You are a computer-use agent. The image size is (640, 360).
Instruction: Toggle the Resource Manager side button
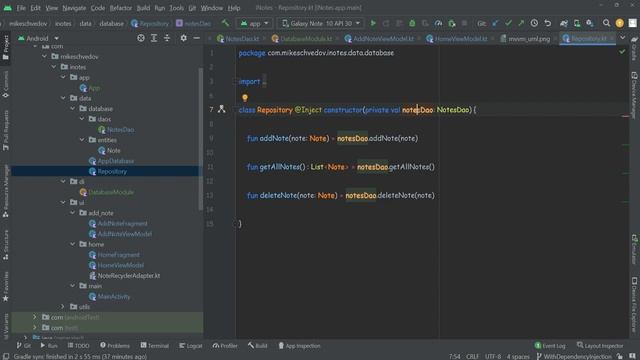(6, 191)
